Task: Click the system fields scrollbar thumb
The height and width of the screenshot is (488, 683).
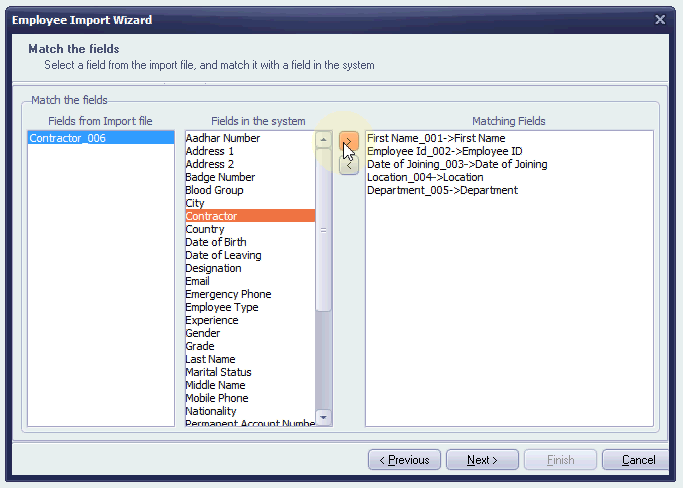Action: tap(323, 230)
